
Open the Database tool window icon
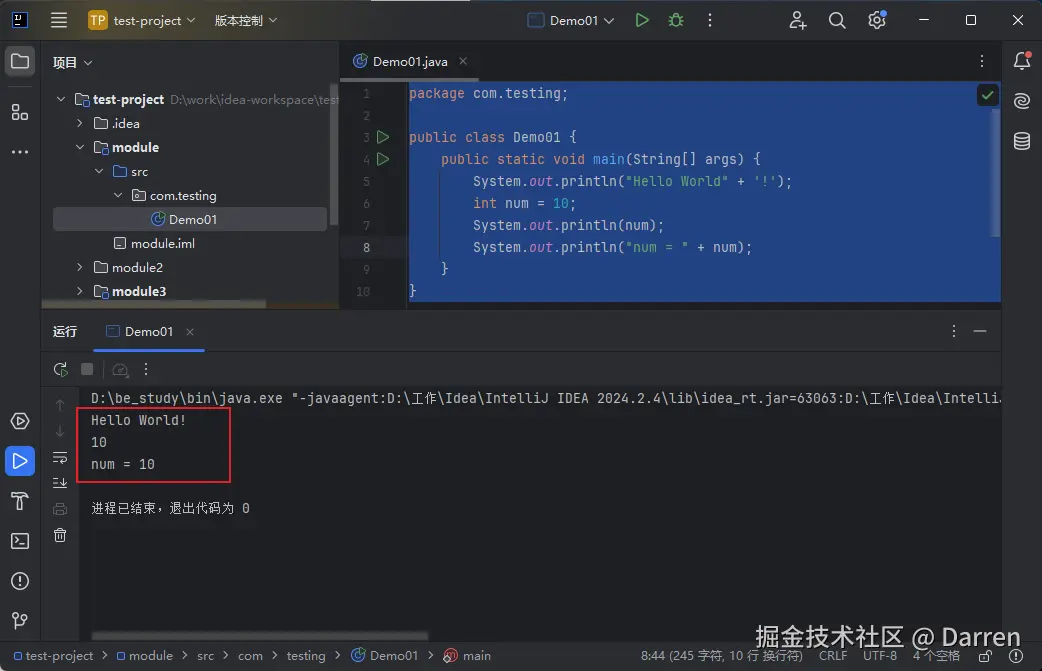click(1022, 141)
